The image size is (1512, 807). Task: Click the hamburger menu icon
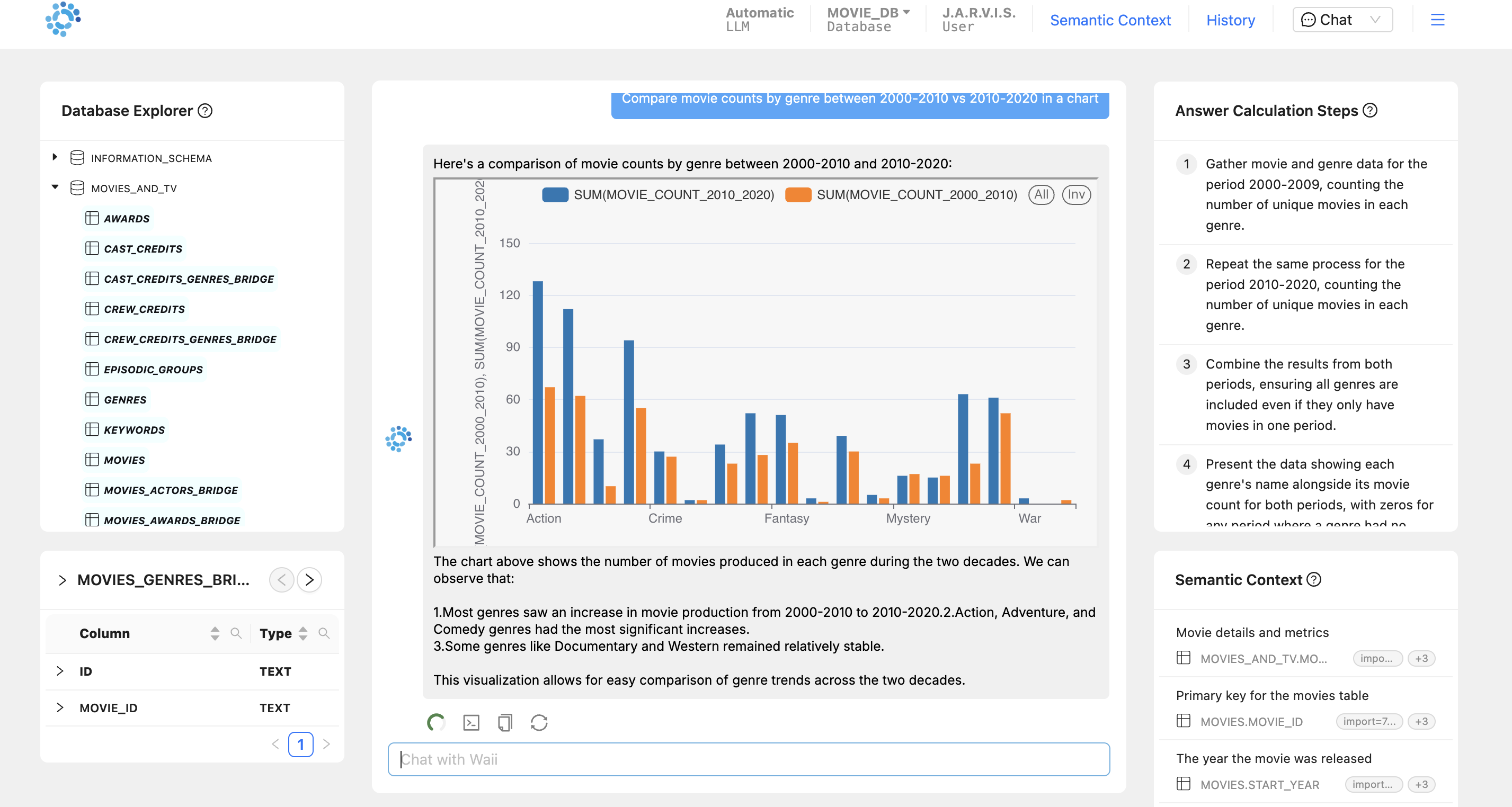tap(1437, 20)
